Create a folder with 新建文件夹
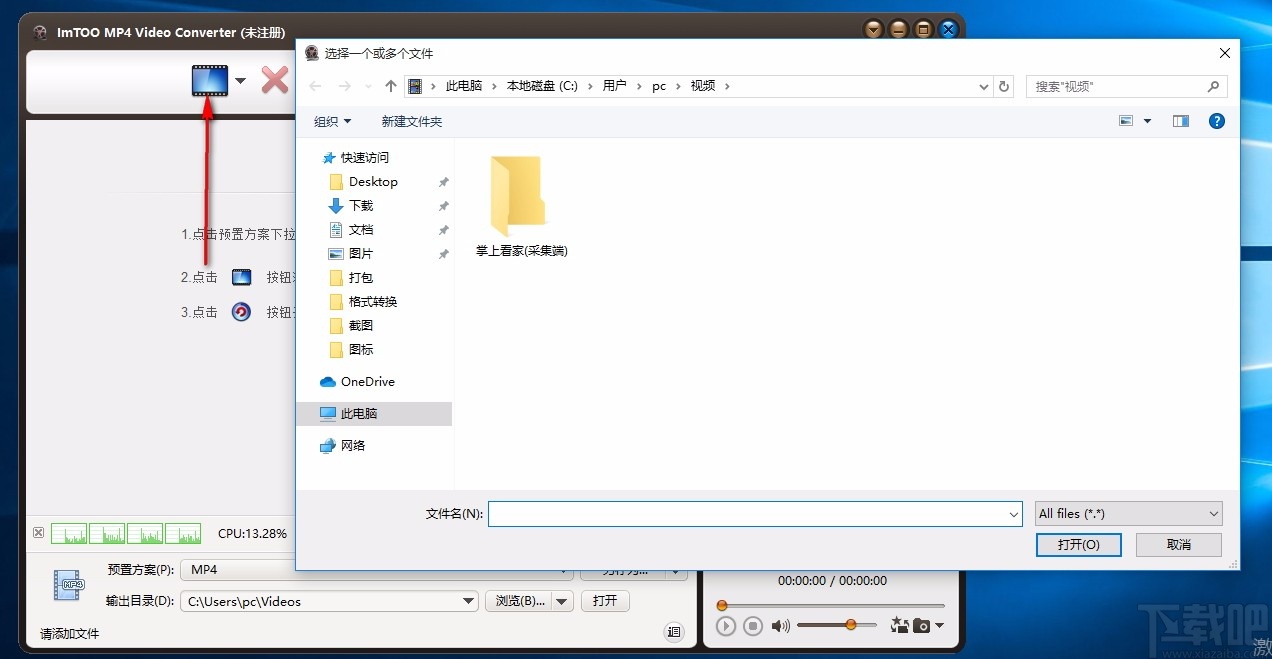Image resolution: width=1272 pixels, height=659 pixels. pos(411,120)
